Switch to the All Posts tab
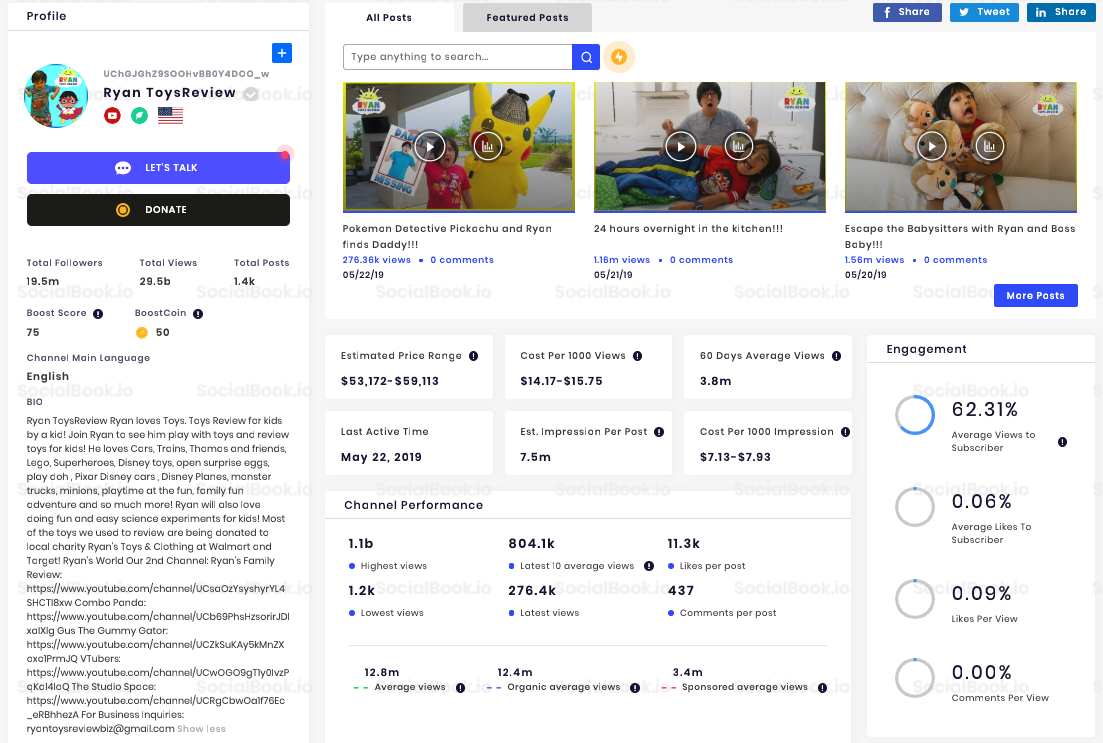Screen dimensions: 1103x743 (389, 18)
